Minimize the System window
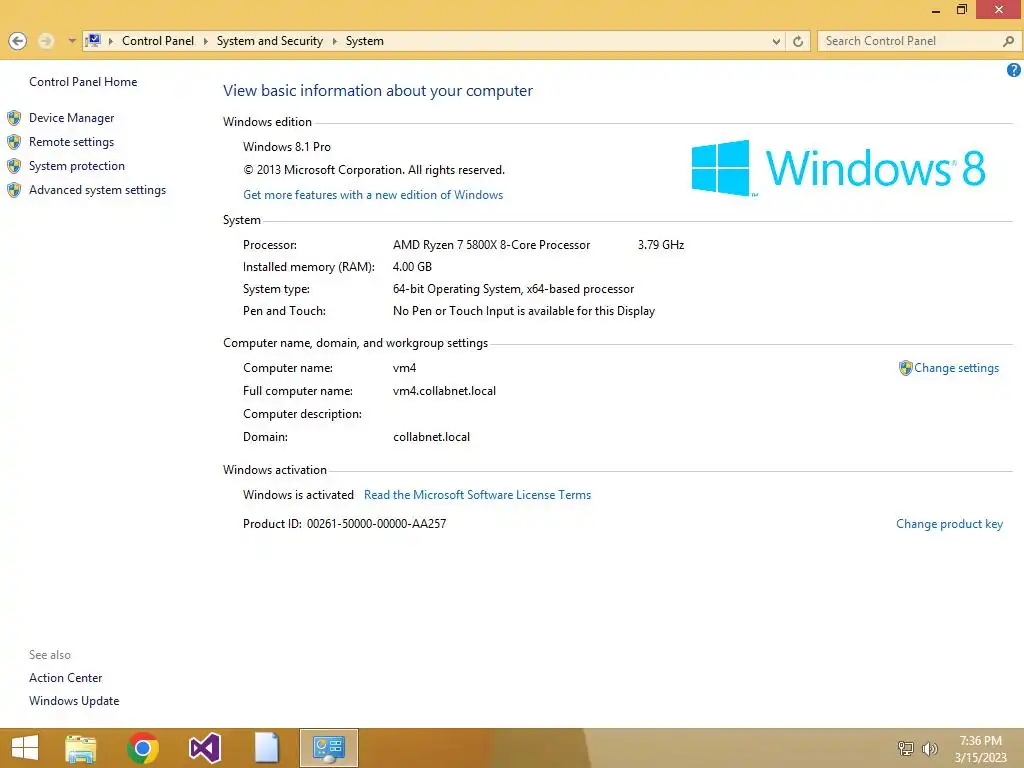Image resolution: width=1024 pixels, height=768 pixels. pos(936,10)
